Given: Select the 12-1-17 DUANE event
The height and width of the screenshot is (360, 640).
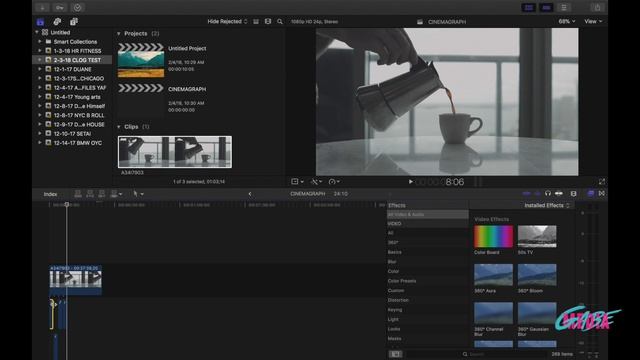Looking at the screenshot, I should click(x=72, y=69).
